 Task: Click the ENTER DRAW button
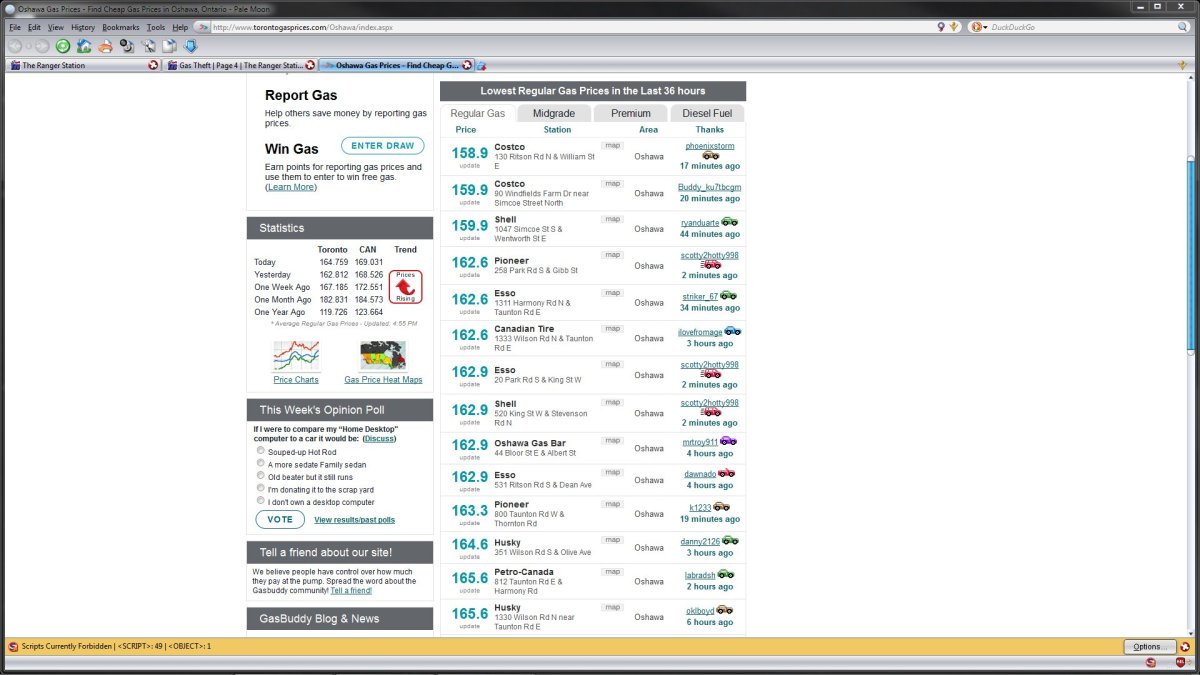pyautogui.click(x=382, y=146)
